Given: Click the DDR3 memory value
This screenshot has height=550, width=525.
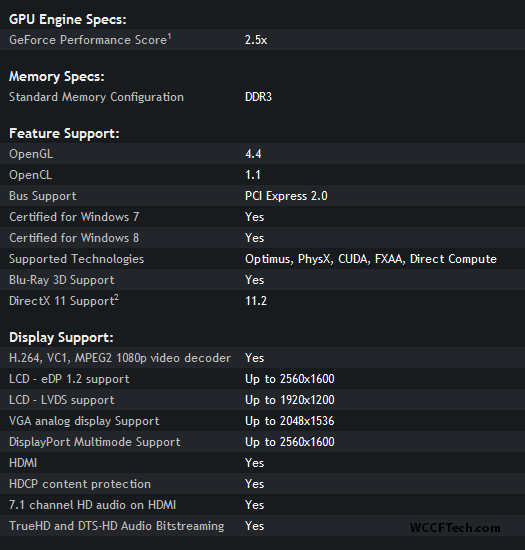Looking at the screenshot, I should [258, 97].
